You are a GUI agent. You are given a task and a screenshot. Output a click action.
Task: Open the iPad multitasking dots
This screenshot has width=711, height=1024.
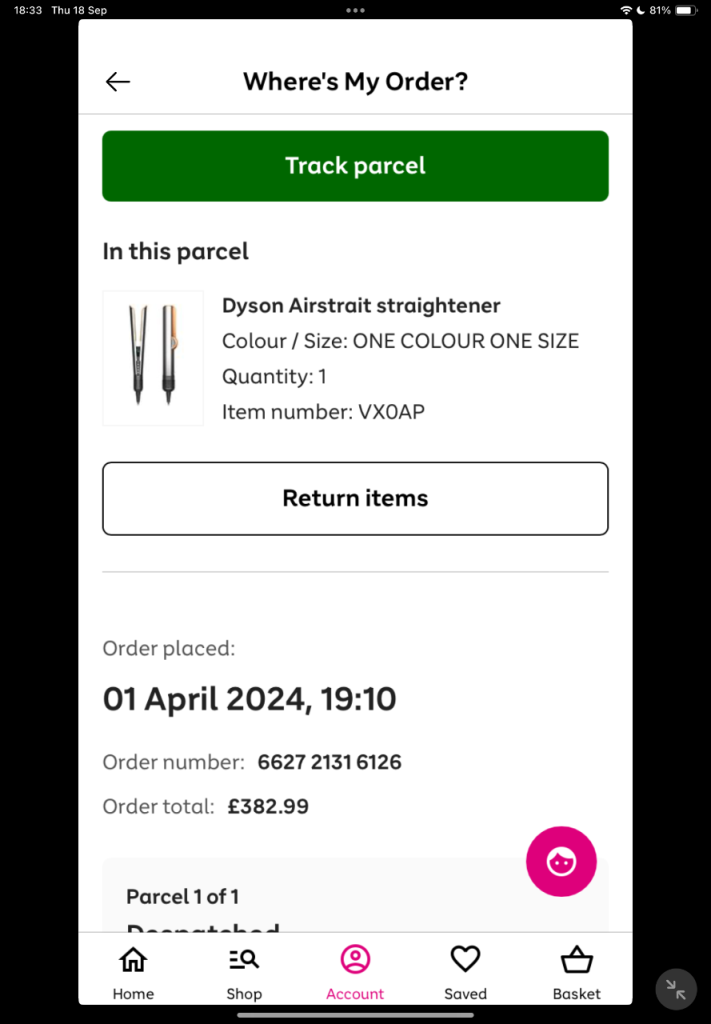coord(355,10)
